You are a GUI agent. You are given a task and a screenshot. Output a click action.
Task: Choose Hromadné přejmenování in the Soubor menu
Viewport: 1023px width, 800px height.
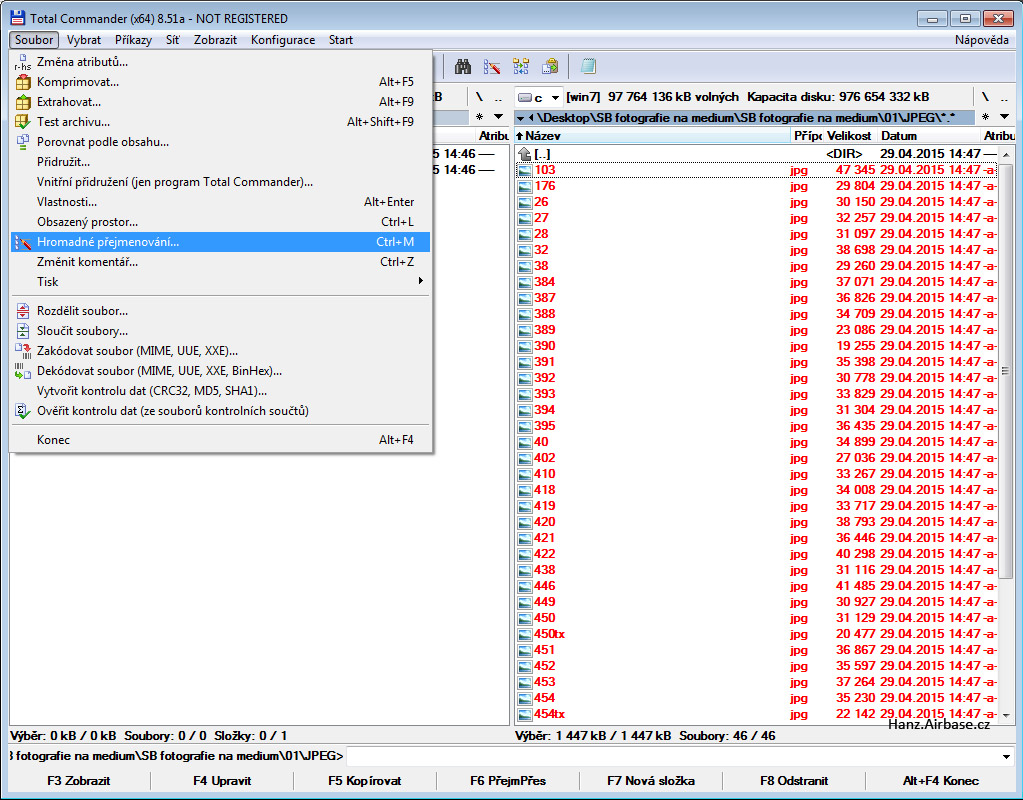pos(221,242)
